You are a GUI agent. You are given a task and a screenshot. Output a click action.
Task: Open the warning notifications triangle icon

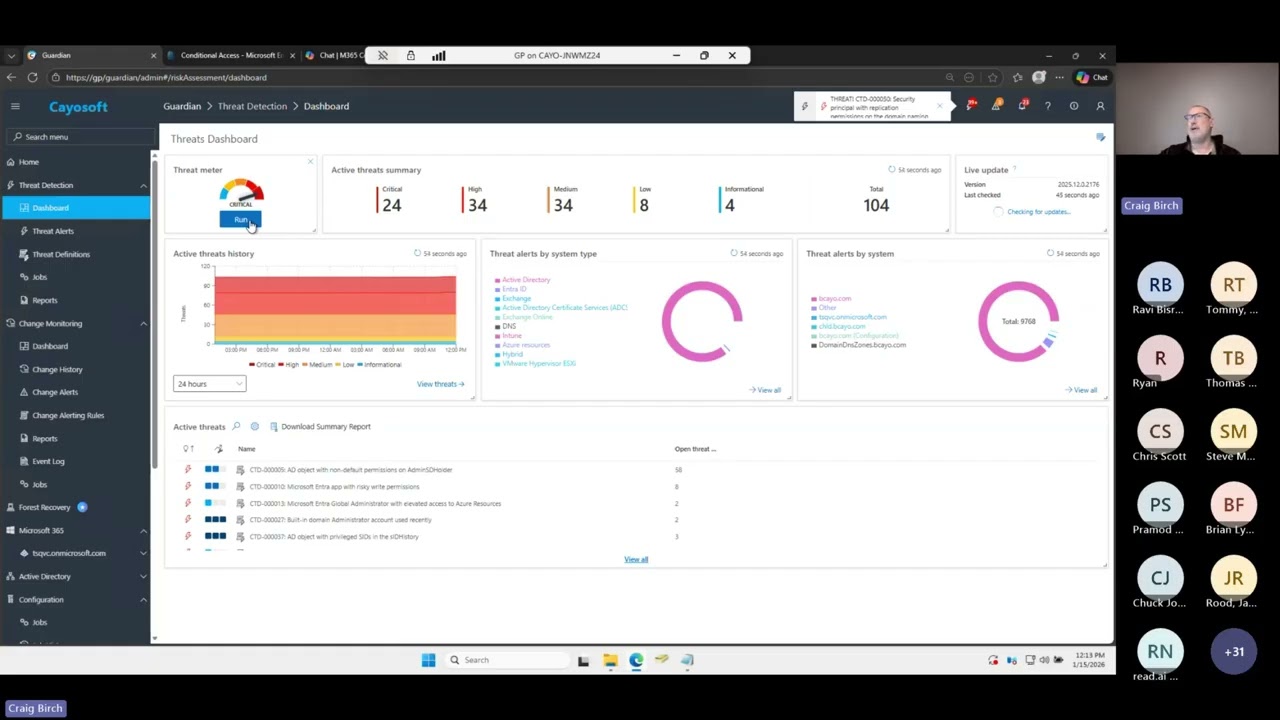(x=996, y=106)
